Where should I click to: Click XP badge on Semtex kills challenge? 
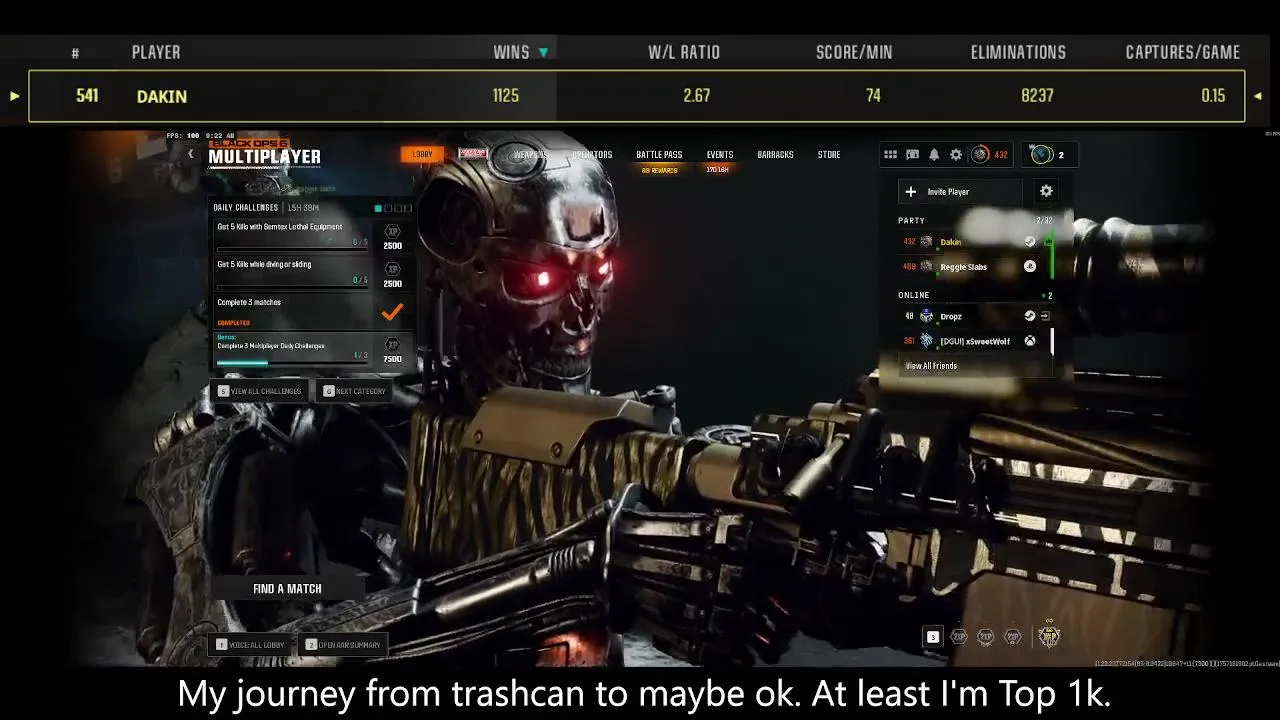(393, 231)
